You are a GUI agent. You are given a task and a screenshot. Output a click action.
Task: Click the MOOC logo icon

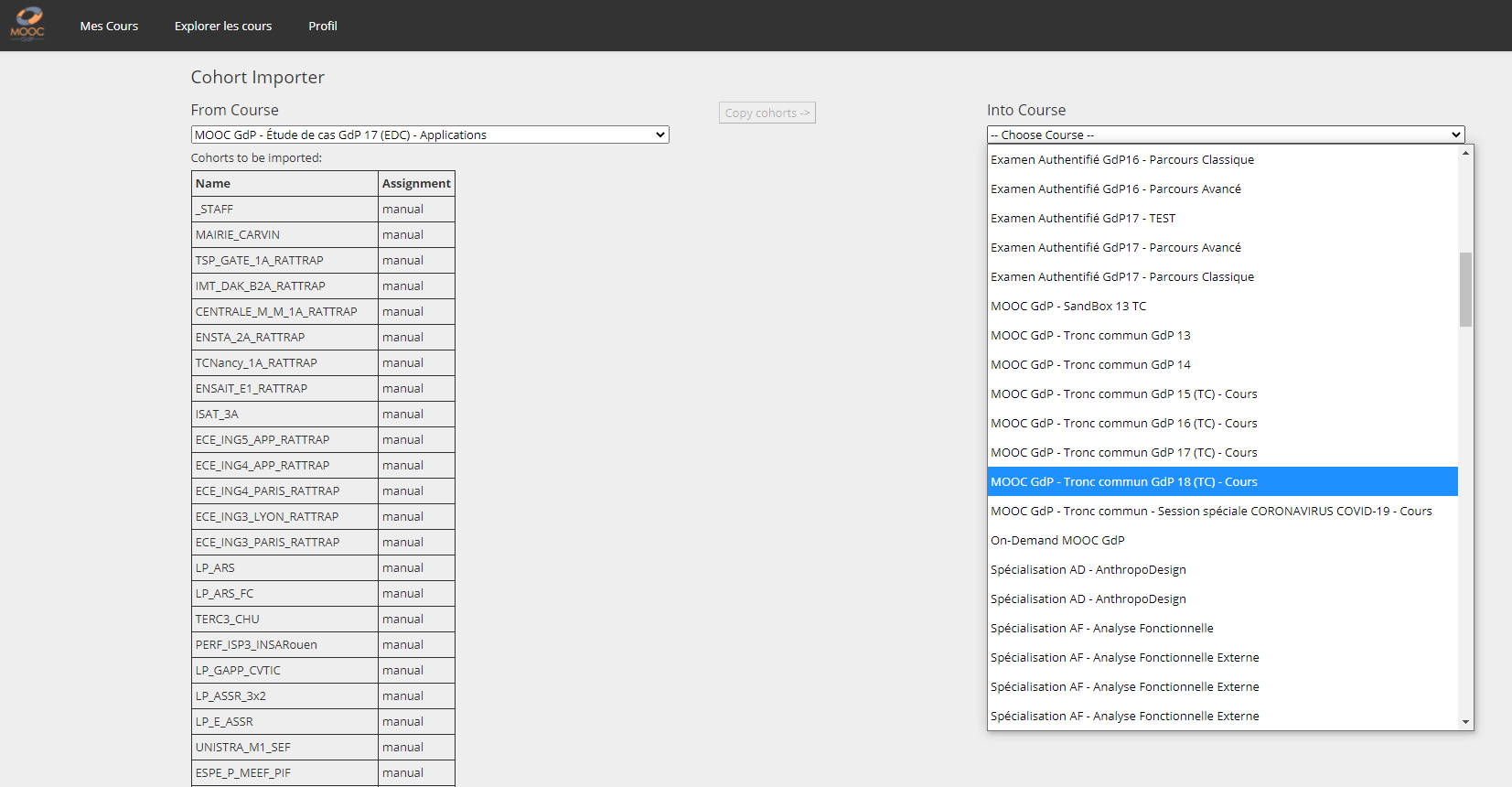pos(27,25)
